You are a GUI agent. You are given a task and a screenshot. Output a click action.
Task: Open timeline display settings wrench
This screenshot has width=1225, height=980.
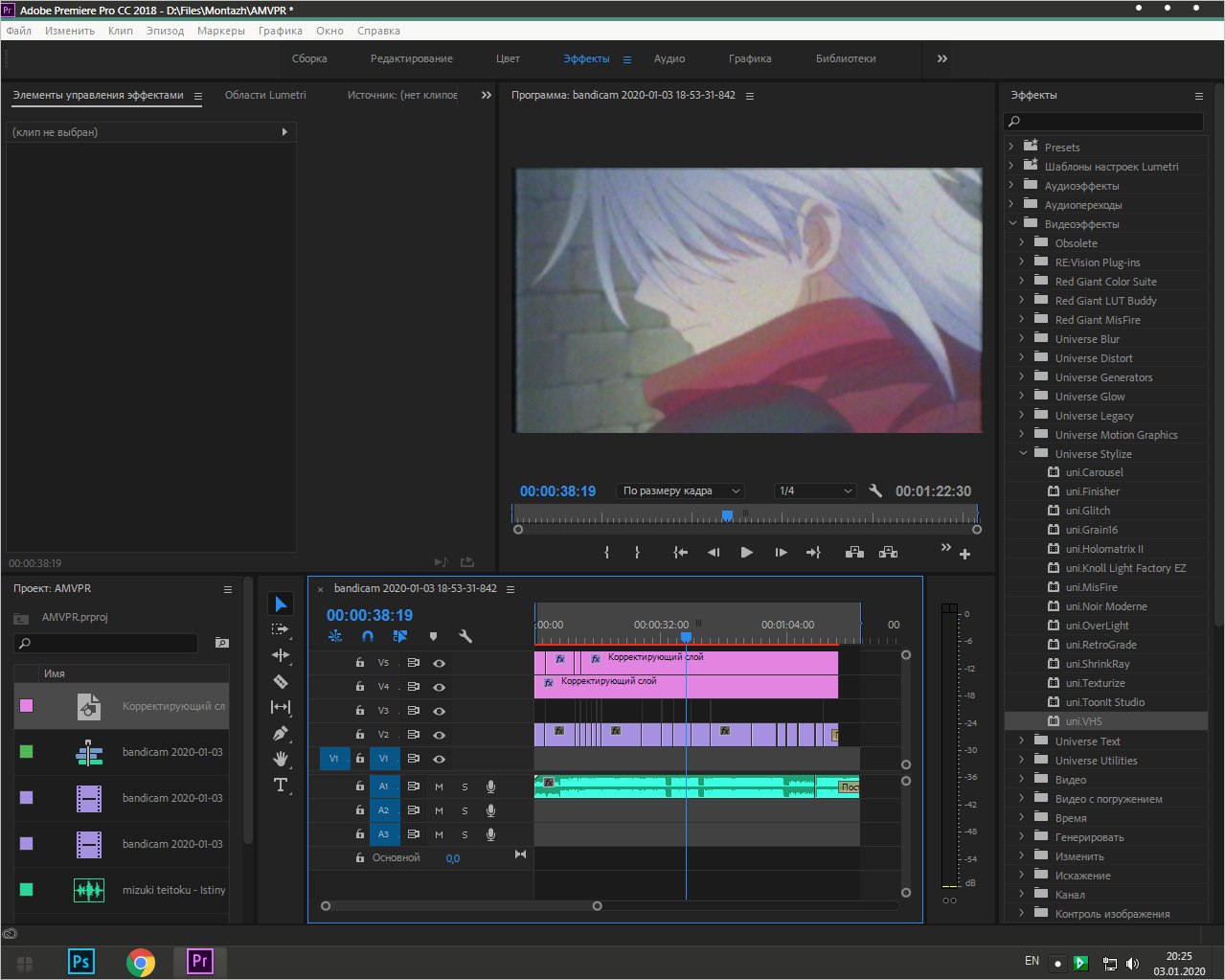pos(465,636)
